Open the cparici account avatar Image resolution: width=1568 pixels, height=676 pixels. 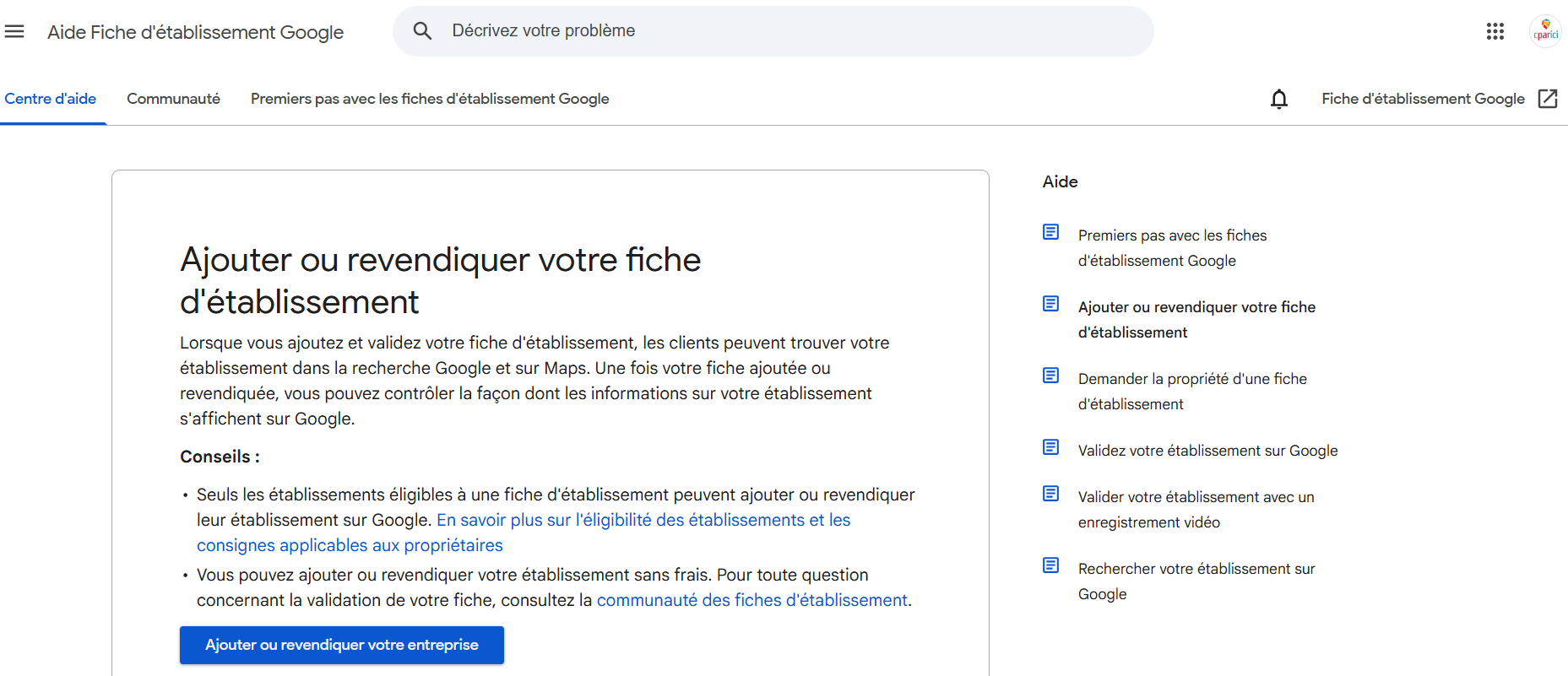pyautogui.click(x=1545, y=31)
